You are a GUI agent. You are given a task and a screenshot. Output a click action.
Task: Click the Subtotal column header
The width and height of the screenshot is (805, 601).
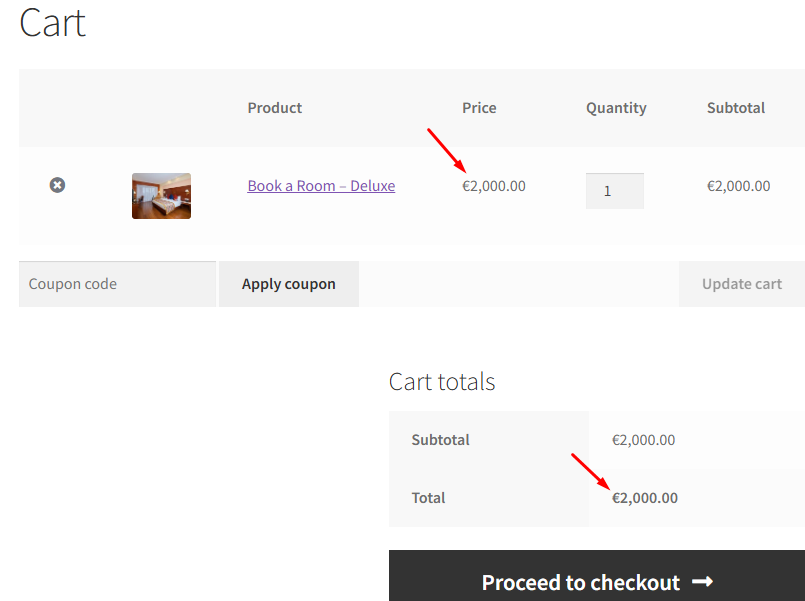[x=735, y=108]
